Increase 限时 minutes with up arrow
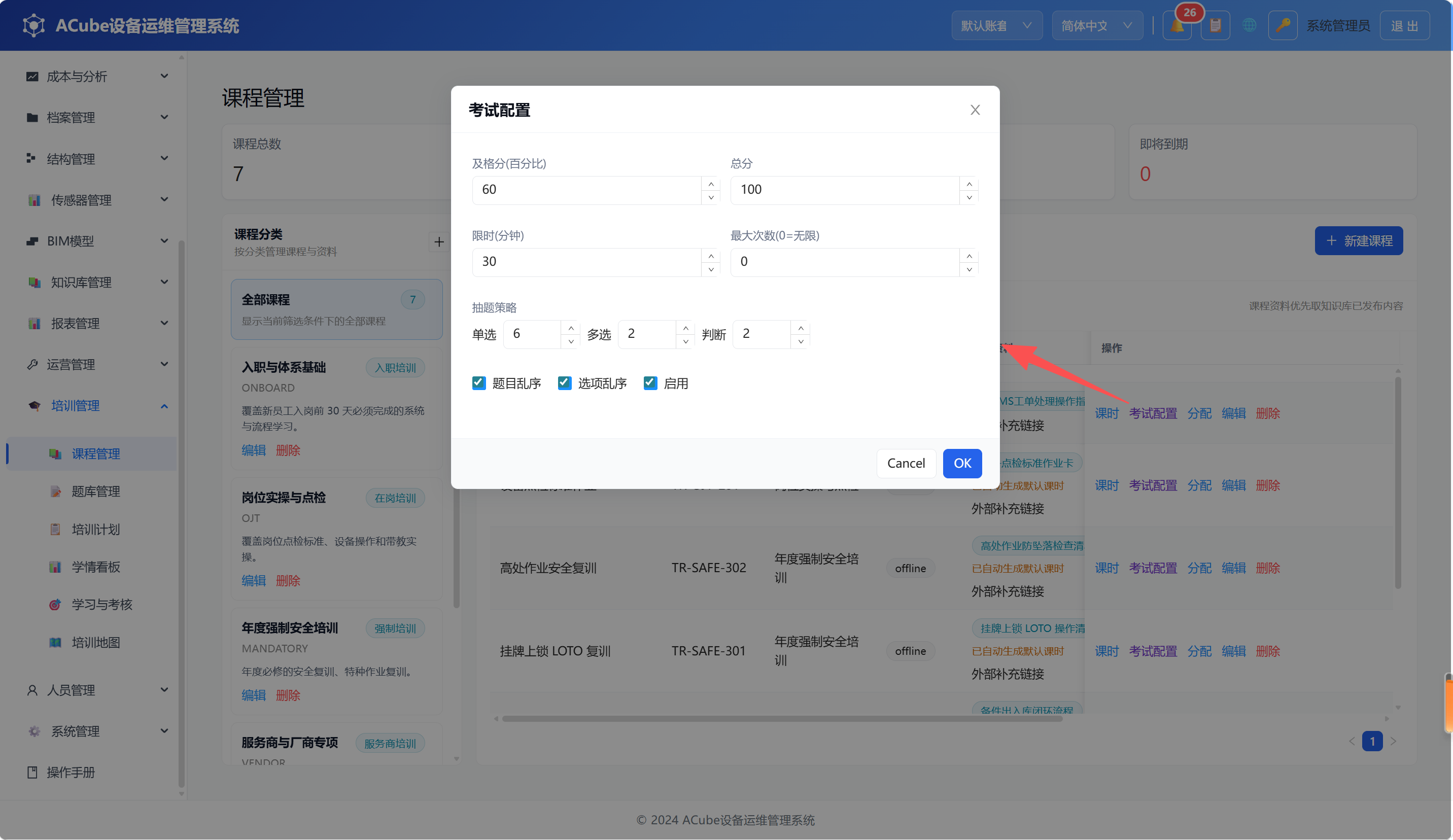 711,256
